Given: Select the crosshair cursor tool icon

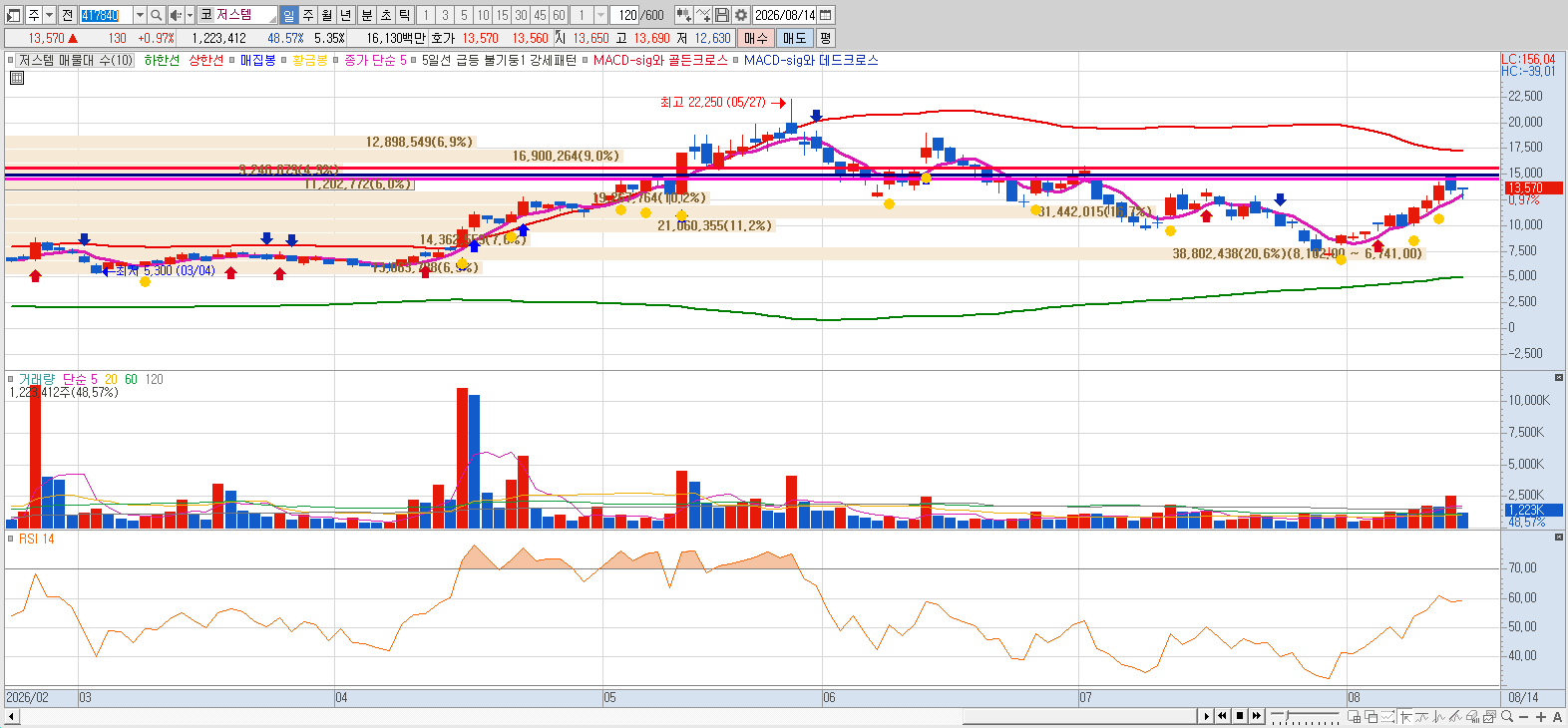Looking at the screenshot, I should click(1406, 716).
